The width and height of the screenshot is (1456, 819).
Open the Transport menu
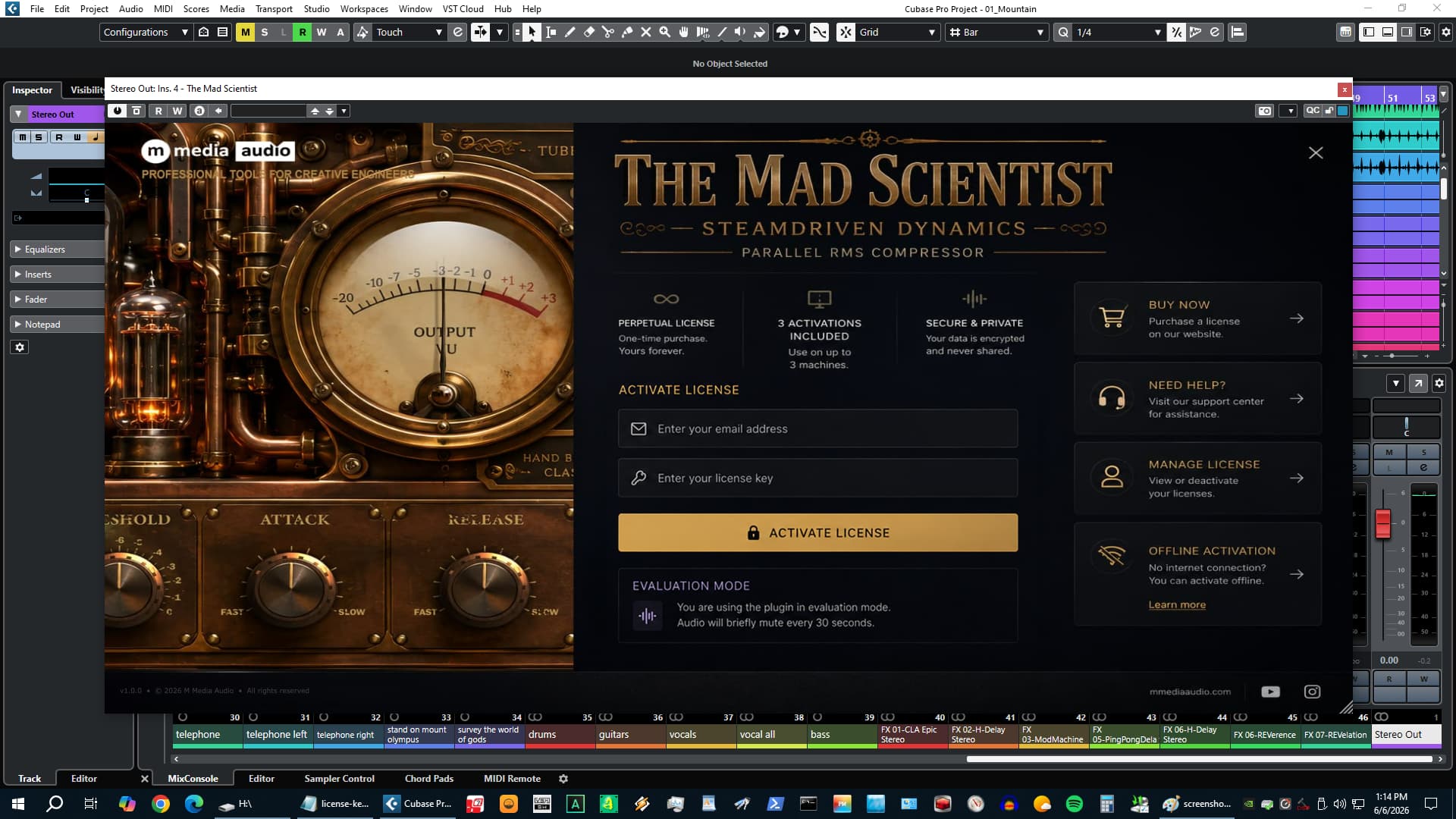pyautogui.click(x=274, y=8)
